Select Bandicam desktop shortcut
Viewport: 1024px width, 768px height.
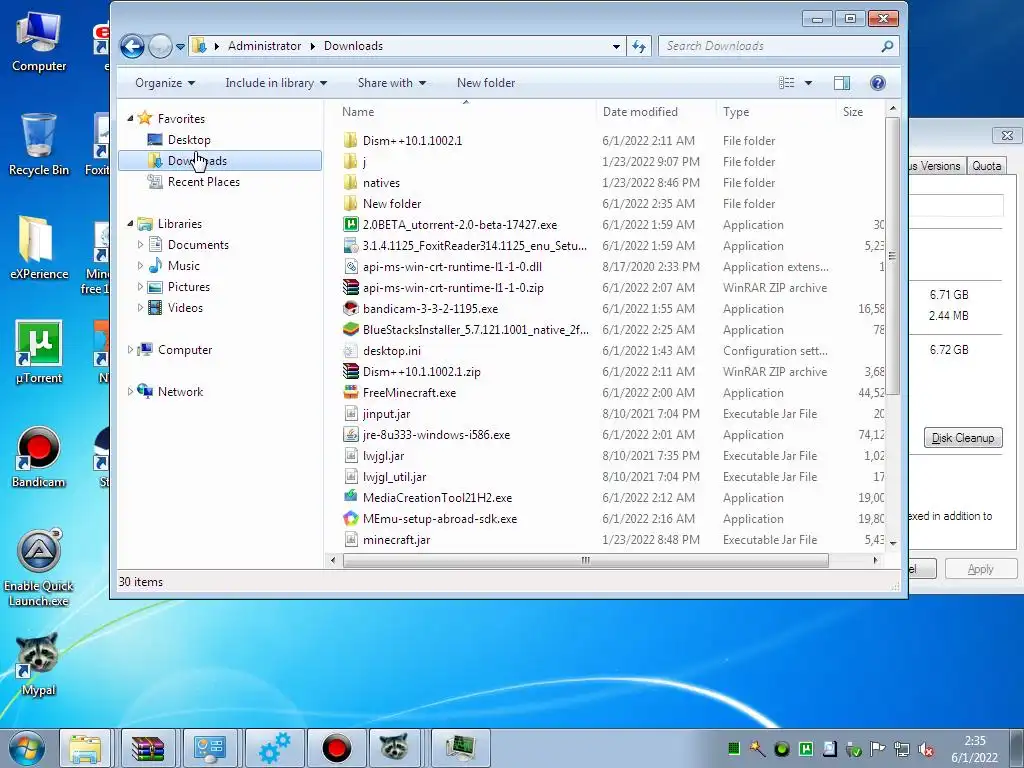39,456
